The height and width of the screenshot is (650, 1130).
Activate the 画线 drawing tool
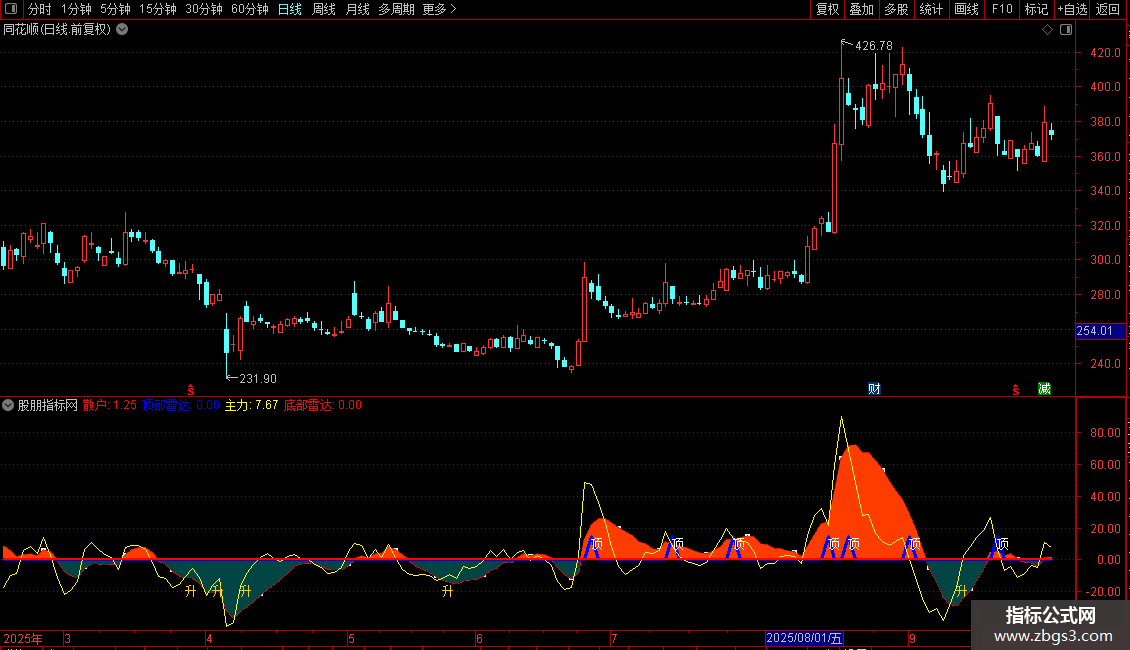(966, 9)
